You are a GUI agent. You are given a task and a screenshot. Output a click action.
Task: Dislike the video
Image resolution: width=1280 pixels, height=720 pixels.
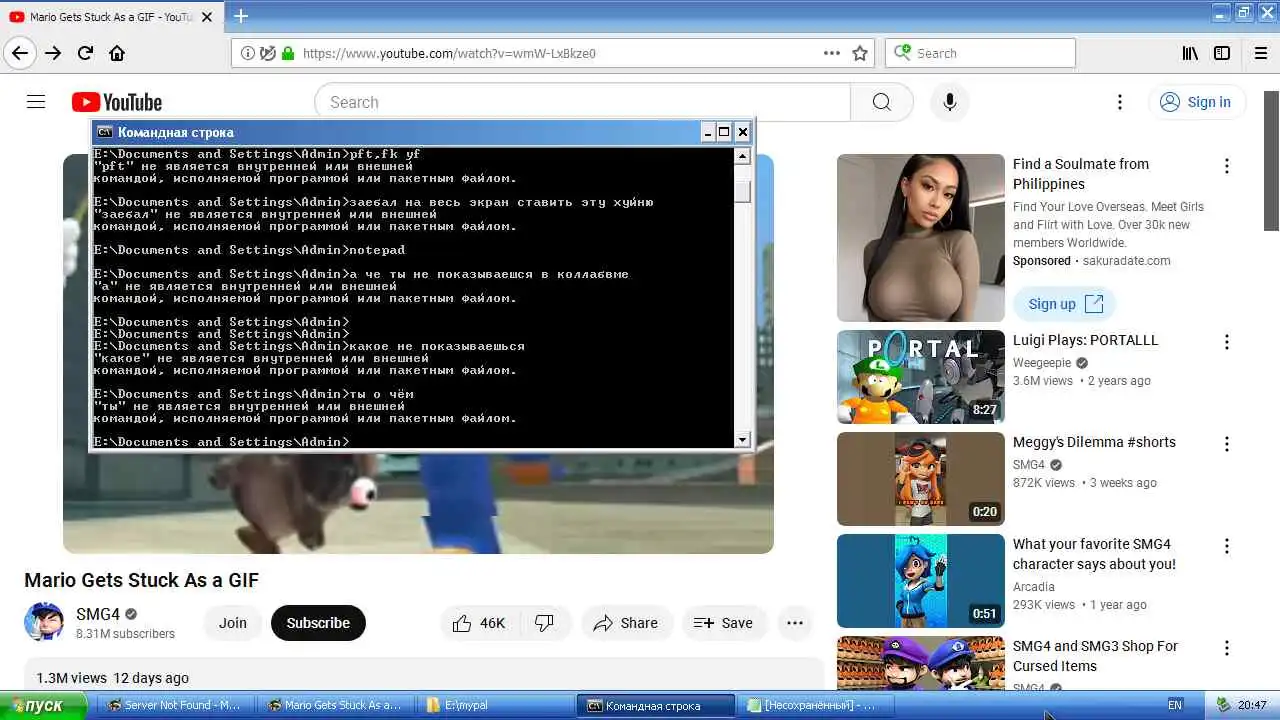pos(545,623)
